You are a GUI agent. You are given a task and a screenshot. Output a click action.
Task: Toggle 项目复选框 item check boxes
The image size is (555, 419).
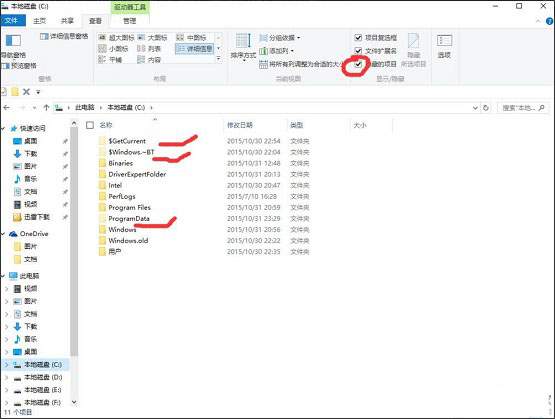coord(358,38)
